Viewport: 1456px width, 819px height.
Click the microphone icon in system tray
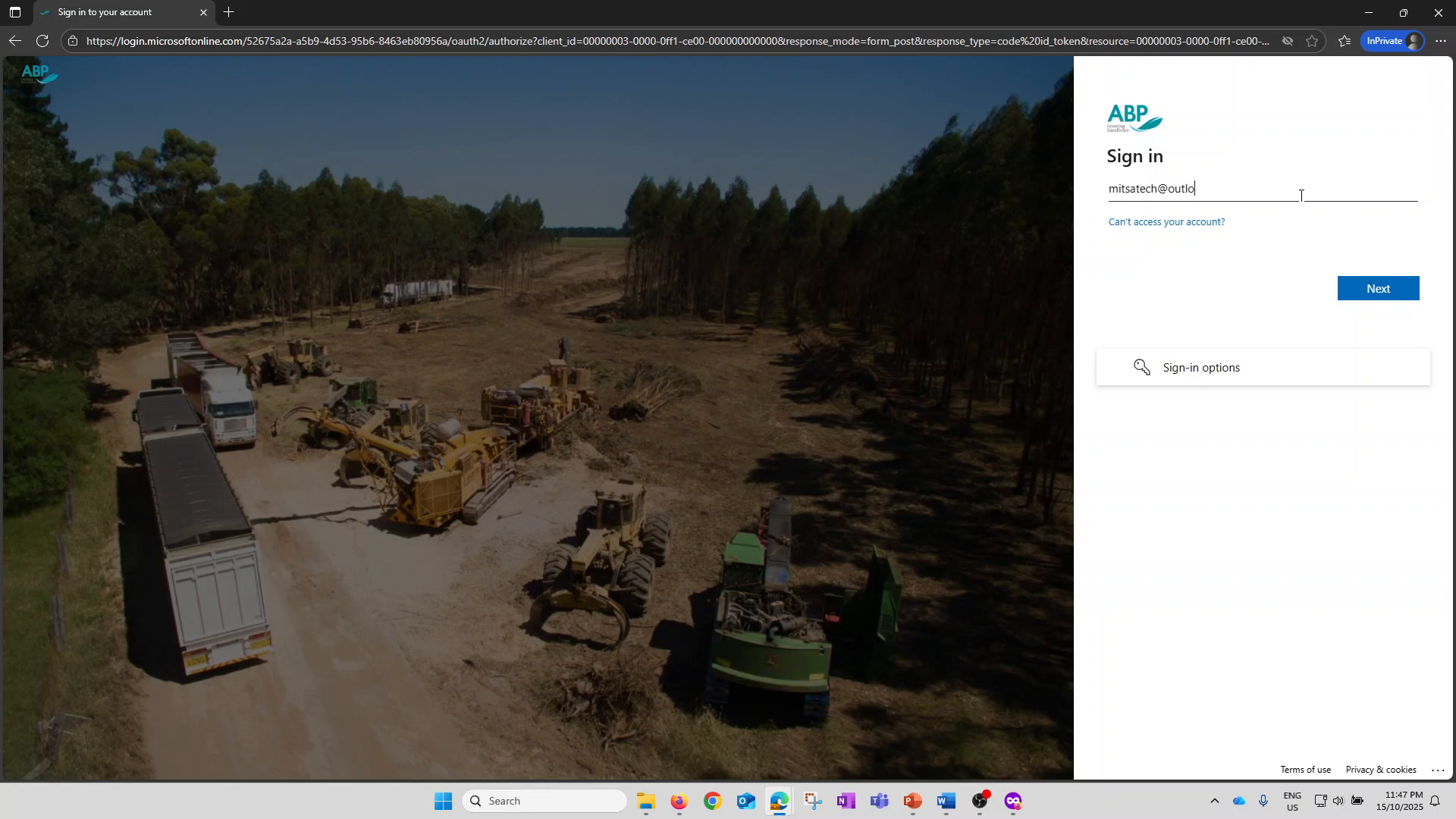pos(1262,801)
